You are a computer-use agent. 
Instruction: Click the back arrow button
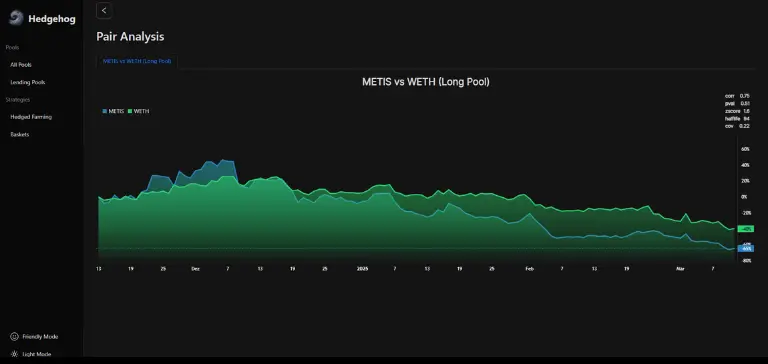point(104,10)
